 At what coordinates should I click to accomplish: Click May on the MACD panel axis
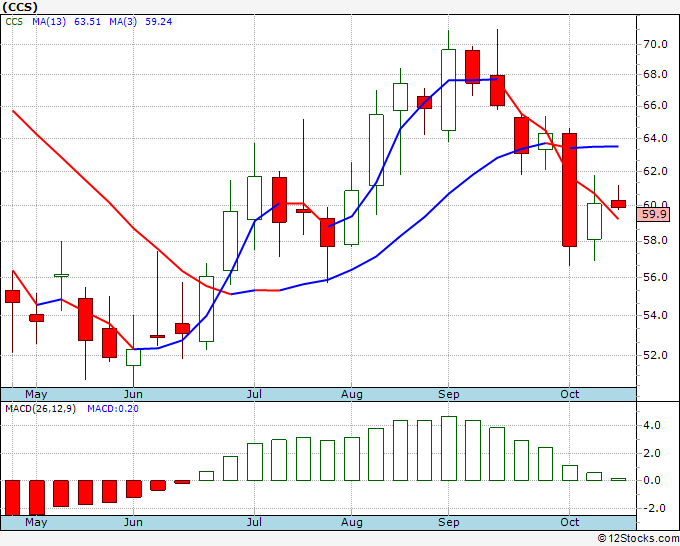tap(36, 522)
